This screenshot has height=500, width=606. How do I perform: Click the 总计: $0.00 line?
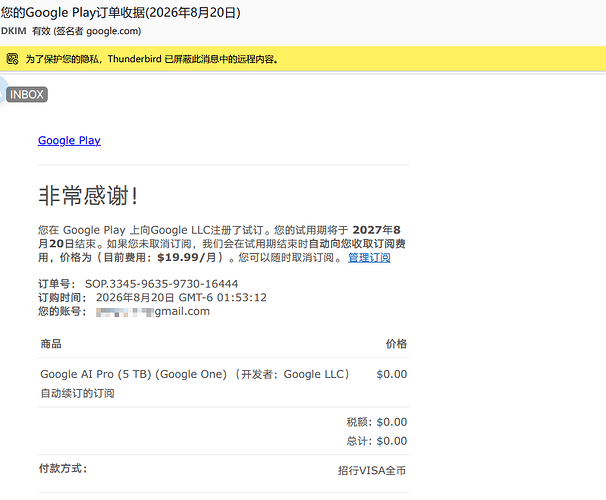[x=376, y=441]
